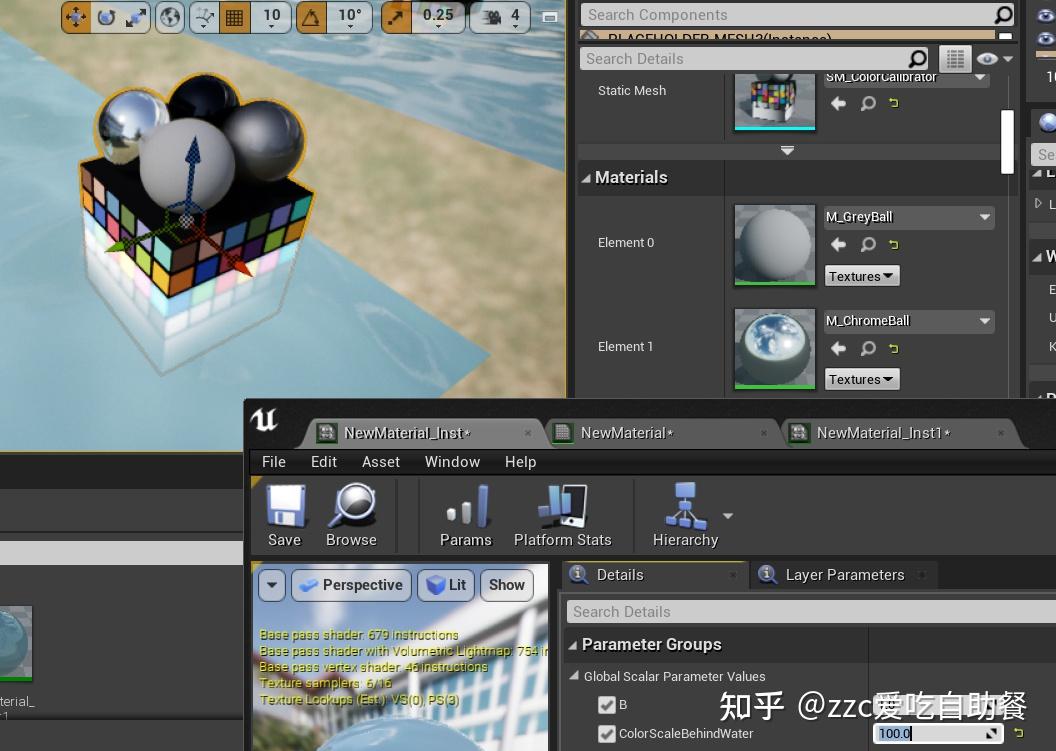Reset Element 1 material to default
Image resolution: width=1056 pixels, height=751 pixels.
pos(894,348)
